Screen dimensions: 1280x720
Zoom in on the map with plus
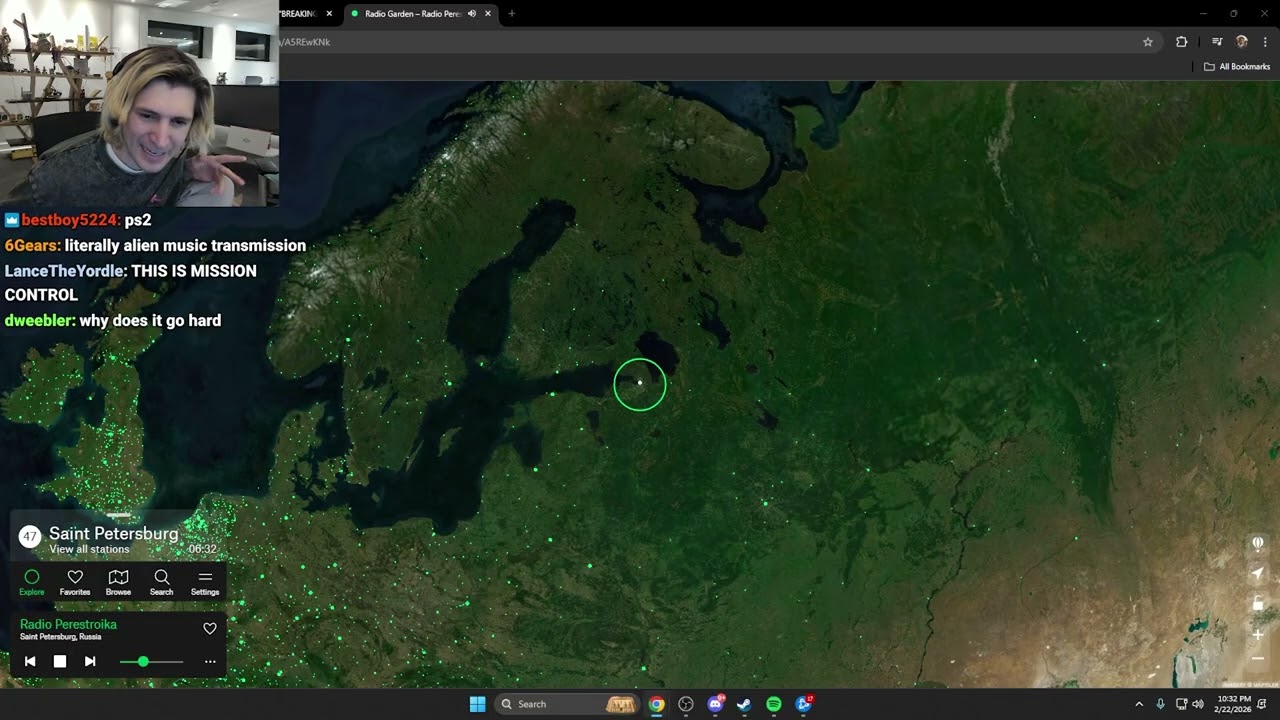1258,635
